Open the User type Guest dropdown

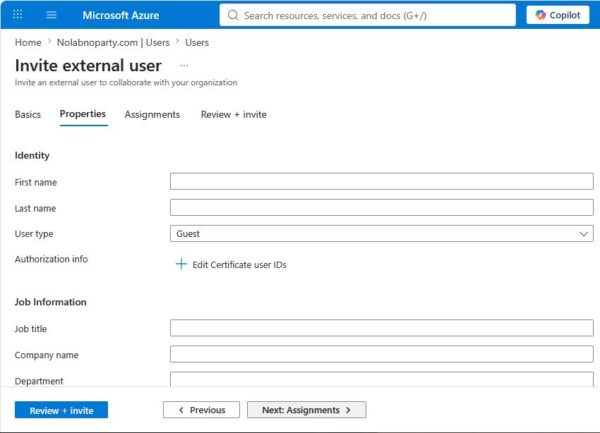coord(382,233)
